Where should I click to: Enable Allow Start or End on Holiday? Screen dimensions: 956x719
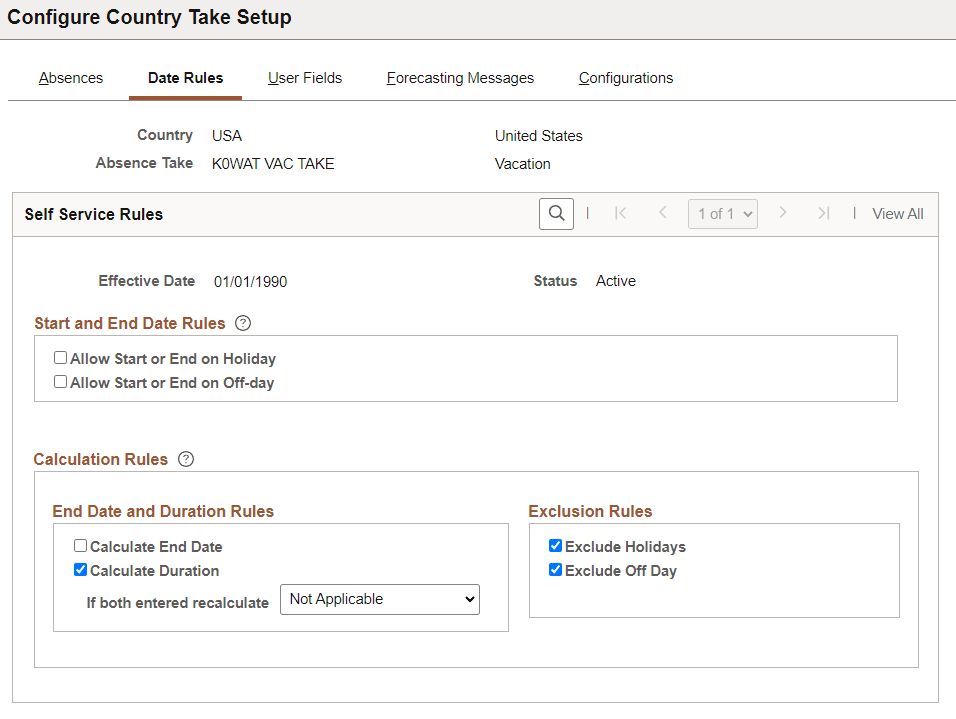pos(60,357)
